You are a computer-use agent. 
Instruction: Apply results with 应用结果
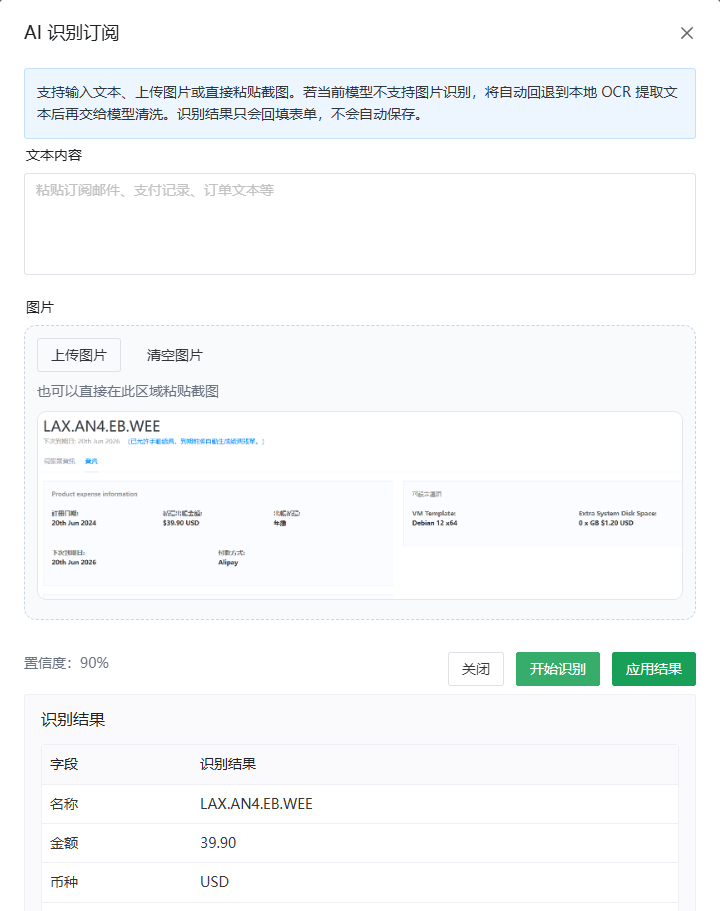(x=654, y=669)
